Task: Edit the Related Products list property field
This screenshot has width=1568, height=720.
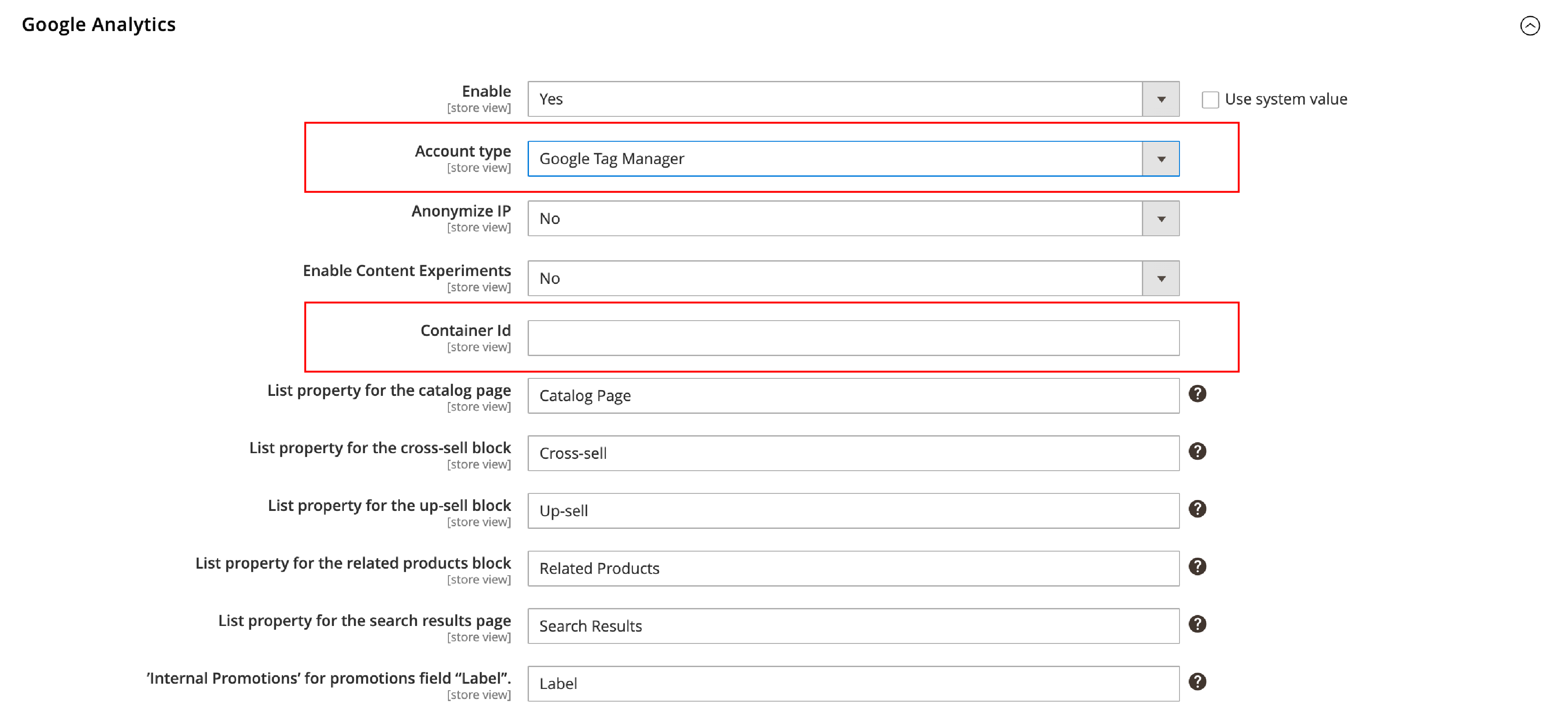Action: click(x=854, y=569)
